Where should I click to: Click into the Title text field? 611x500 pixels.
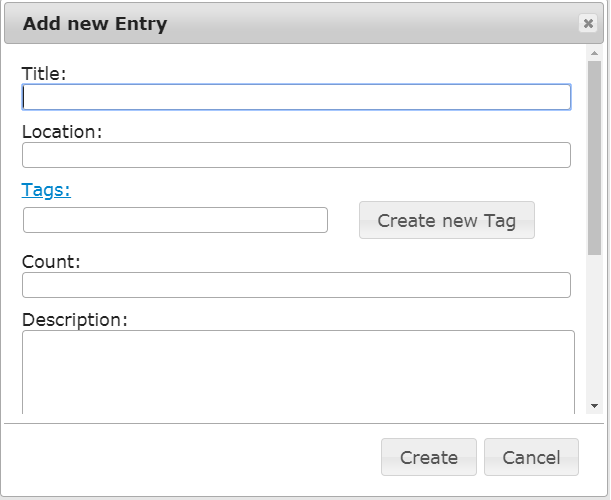[x=296, y=97]
